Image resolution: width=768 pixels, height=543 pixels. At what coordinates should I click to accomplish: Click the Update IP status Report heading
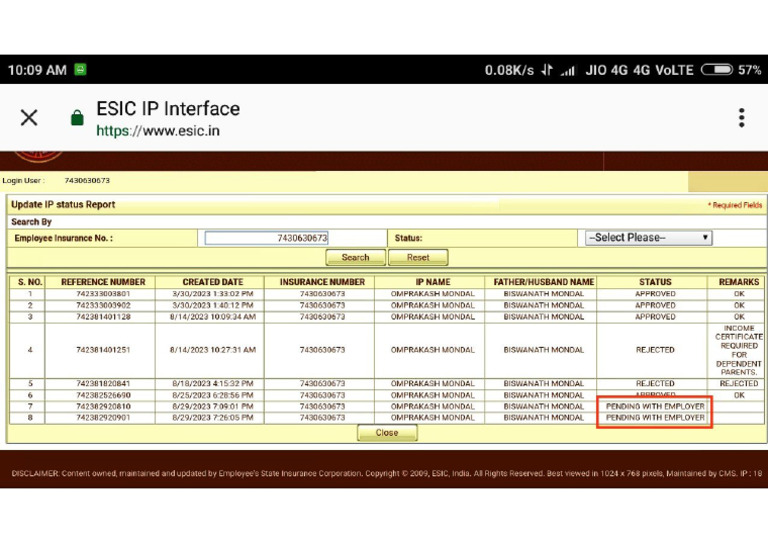click(63, 205)
